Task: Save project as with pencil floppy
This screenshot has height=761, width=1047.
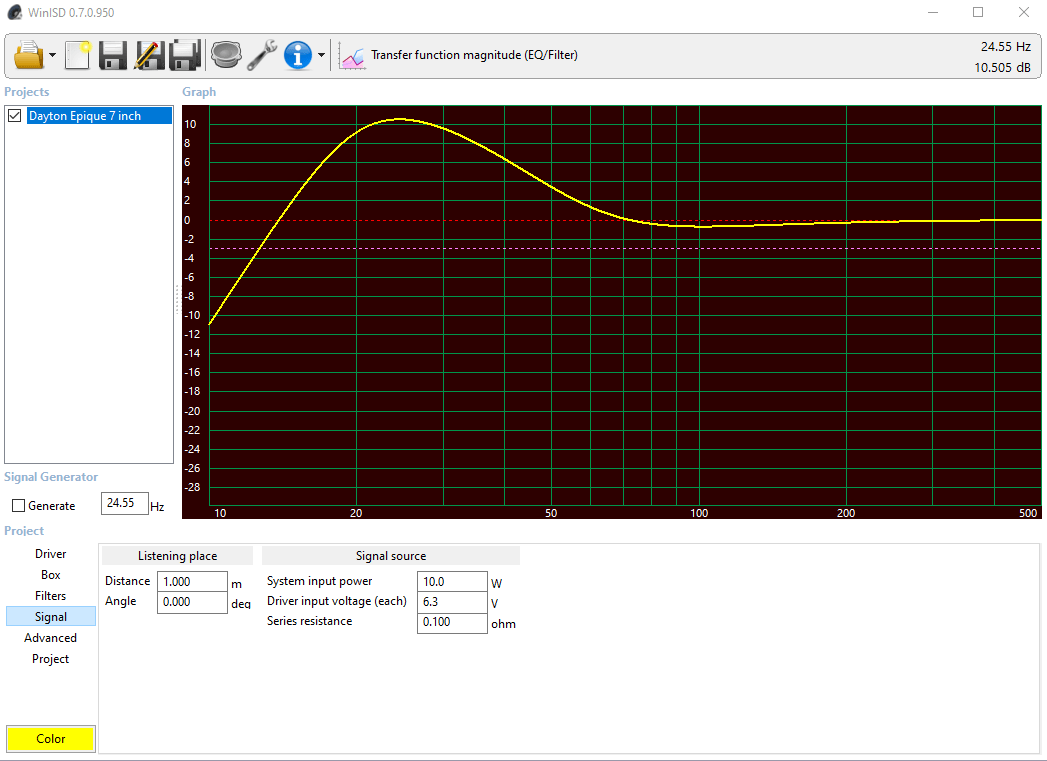Action: pyautogui.click(x=149, y=55)
